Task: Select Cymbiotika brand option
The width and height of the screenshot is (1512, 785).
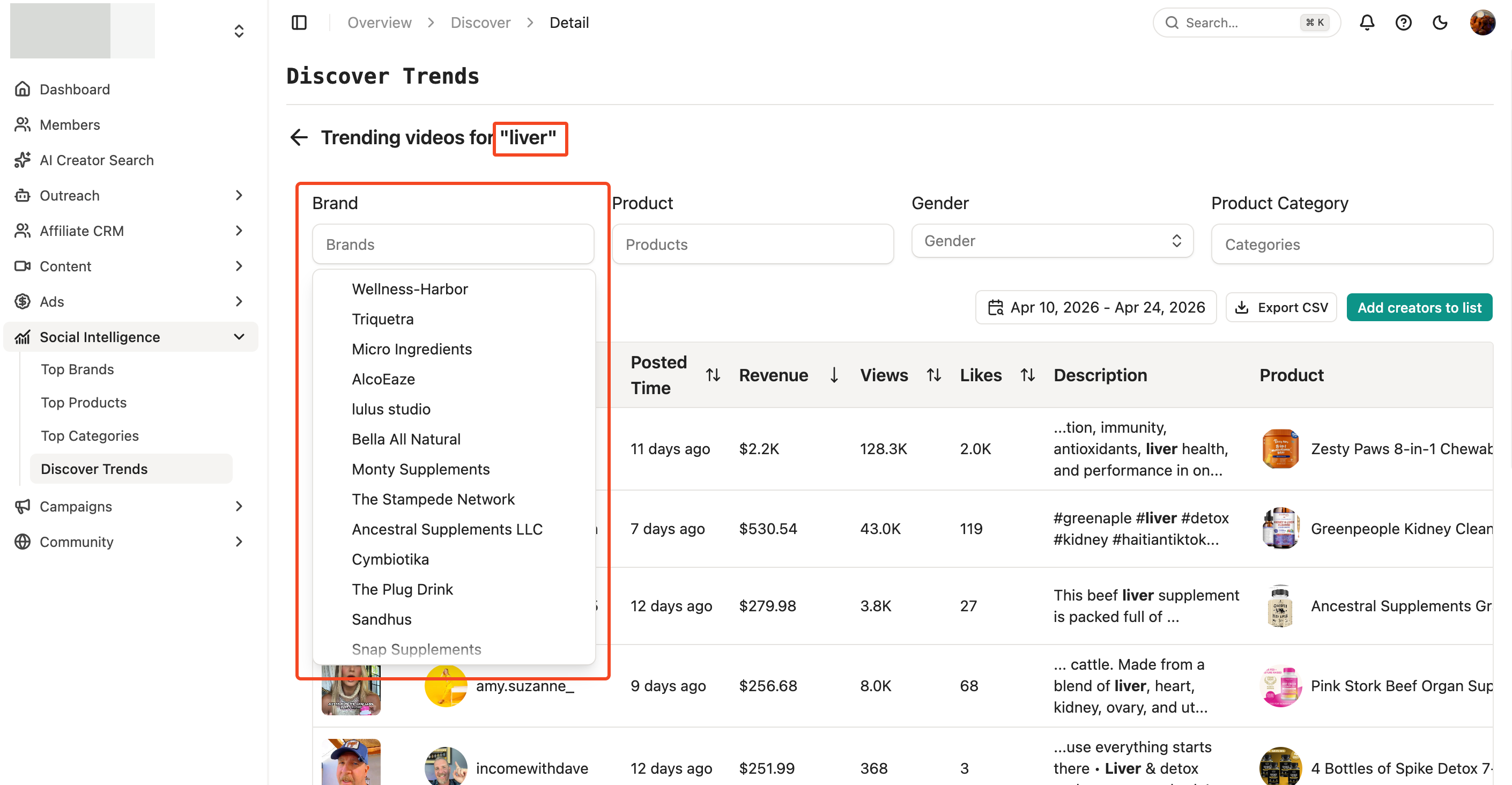Action: click(x=390, y=559)
